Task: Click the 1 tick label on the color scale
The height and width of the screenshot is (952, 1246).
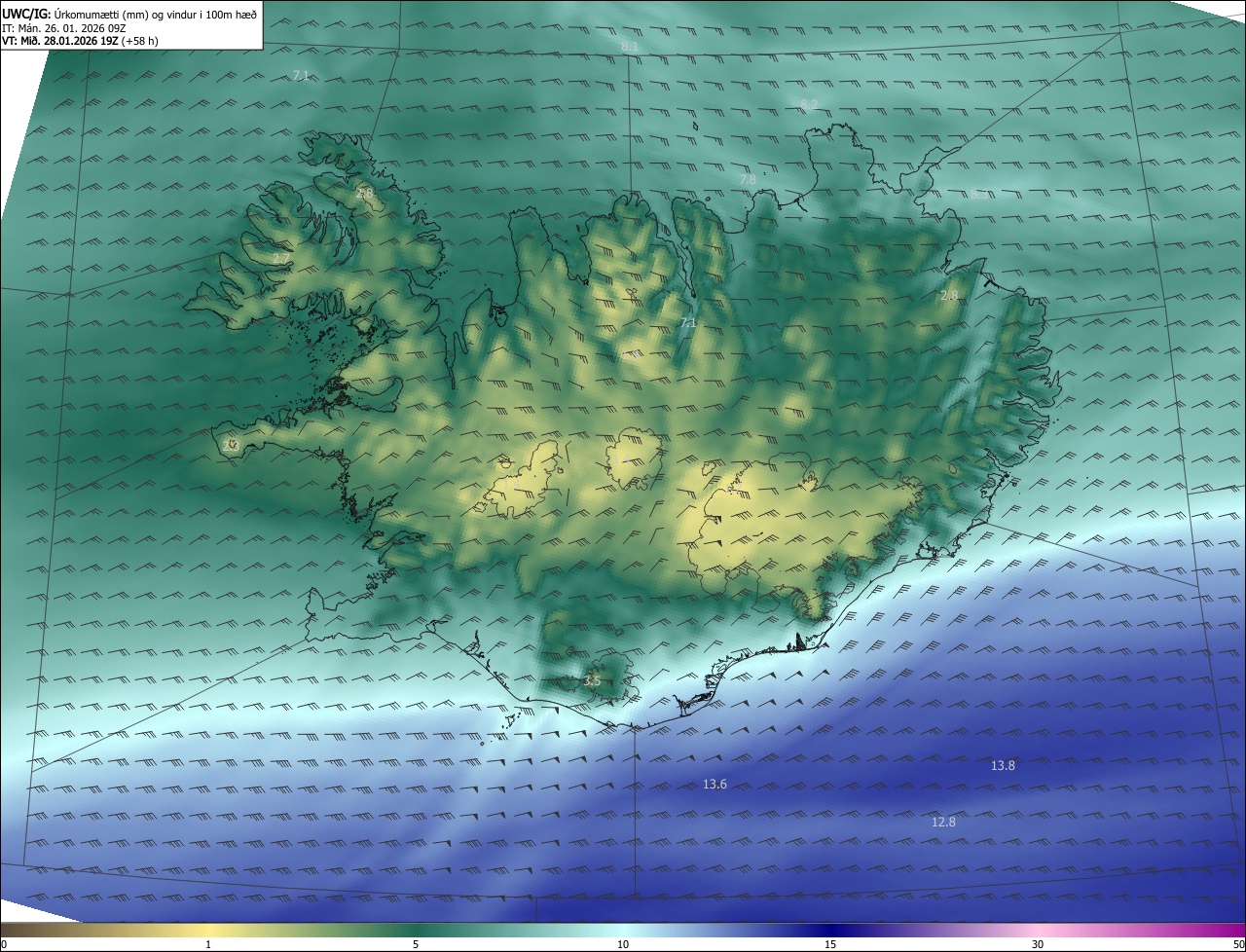Action: 208,944
